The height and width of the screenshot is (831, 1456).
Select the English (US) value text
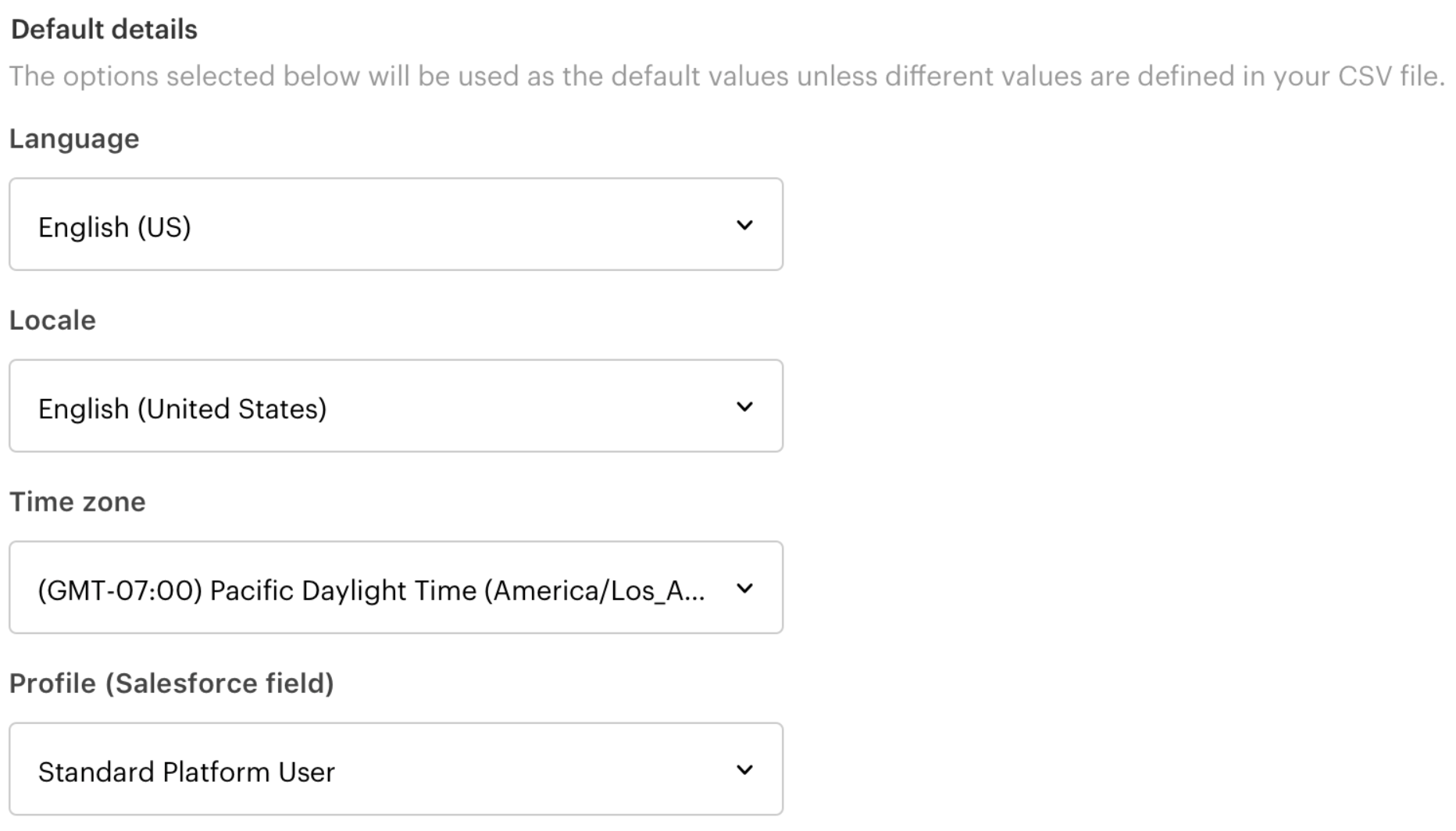[115, 227]
